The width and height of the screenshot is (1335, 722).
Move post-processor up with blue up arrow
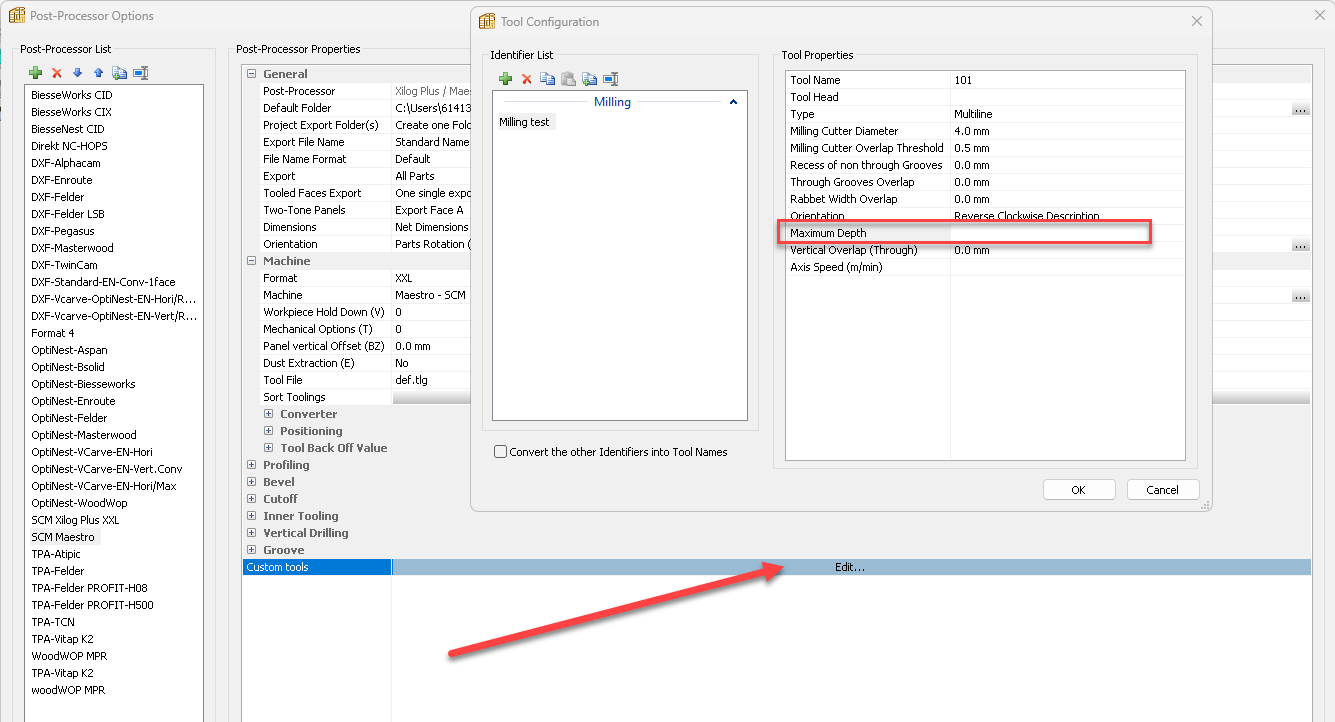tap(98, 72)
